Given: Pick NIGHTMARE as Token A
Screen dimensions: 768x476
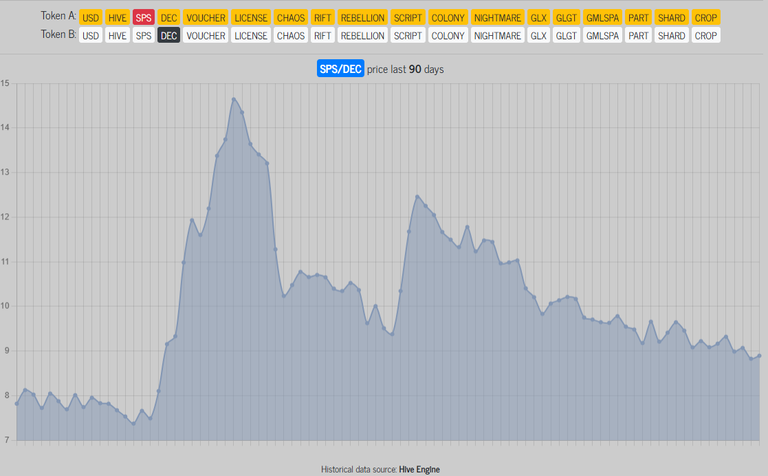Looking at the screenshot, I should [x=497, y=18].
